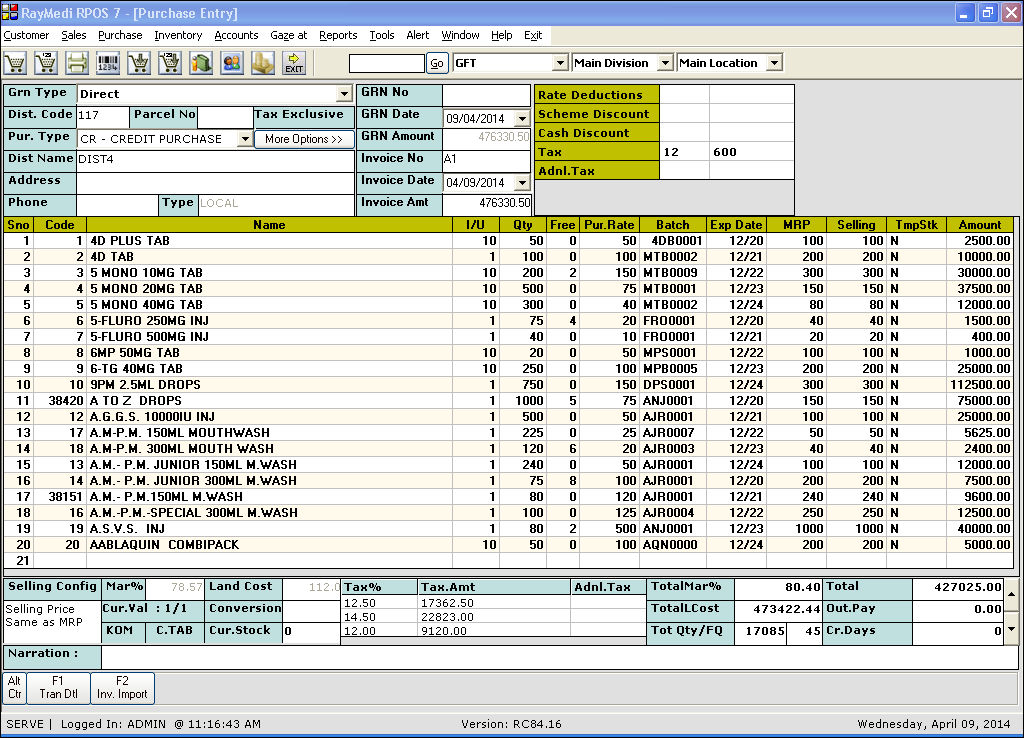Click the EXIT arrow toolbar icon
Viewport: 1024px width, 738px height.
coord(294,63)
